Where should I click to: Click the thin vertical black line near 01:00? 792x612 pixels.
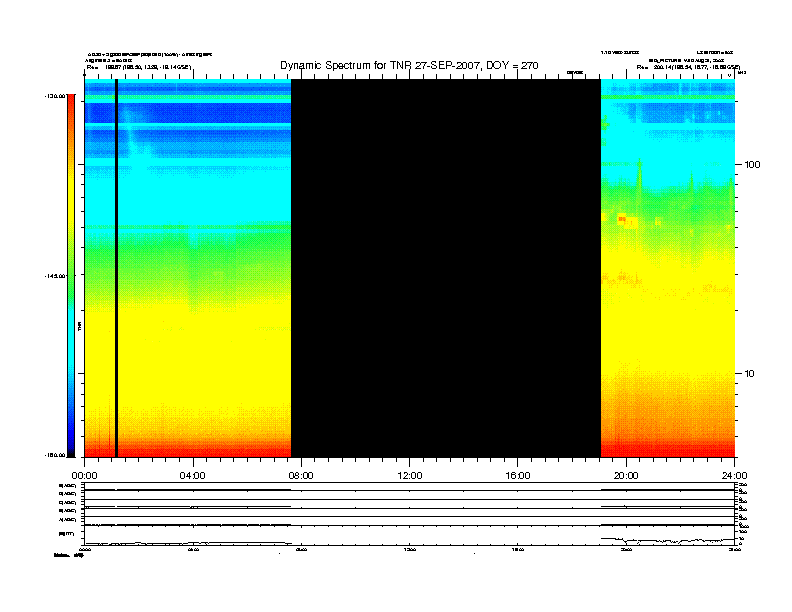point(117,268)
